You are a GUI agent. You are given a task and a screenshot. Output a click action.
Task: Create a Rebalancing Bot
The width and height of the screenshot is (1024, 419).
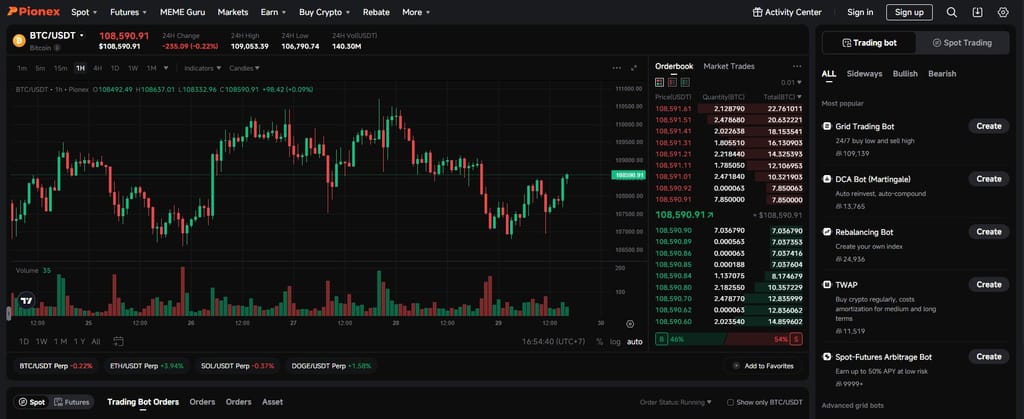(x=988, y=232)
